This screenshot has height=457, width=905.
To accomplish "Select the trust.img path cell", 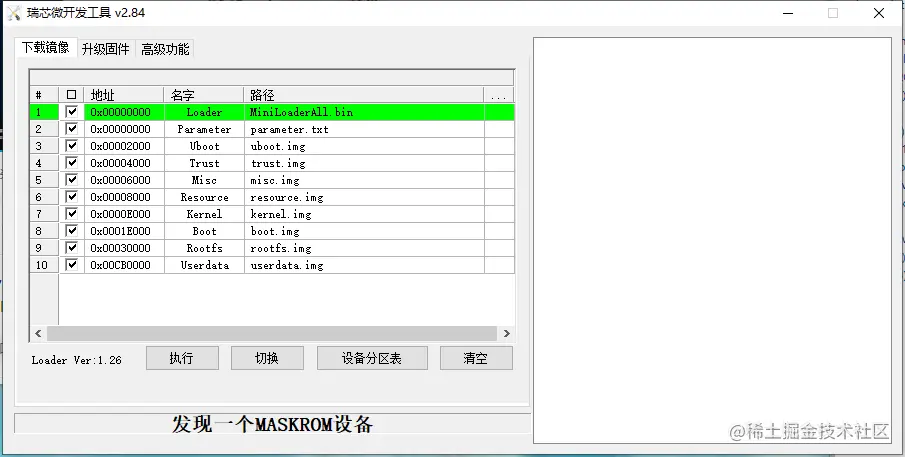I will pos(364,163).
